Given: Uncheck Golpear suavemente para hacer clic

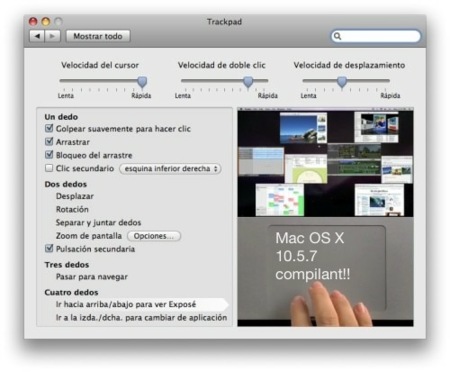Looking at the screenshot, I should [49, 128].
